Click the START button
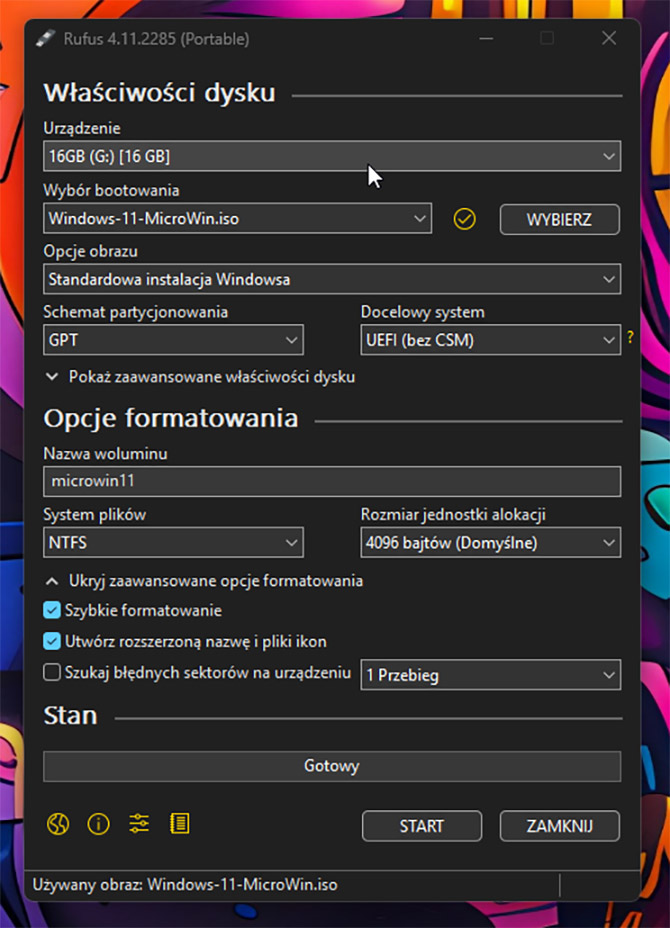Screen dimensions: 670x928 point(422,826)
